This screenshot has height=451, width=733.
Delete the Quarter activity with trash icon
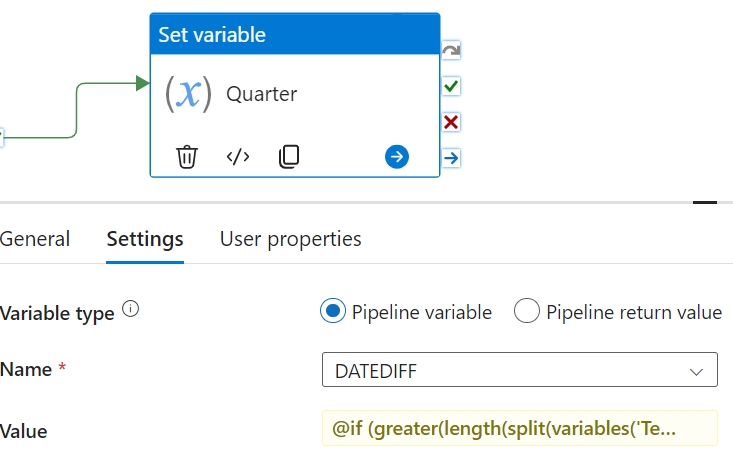pos(187,157)
